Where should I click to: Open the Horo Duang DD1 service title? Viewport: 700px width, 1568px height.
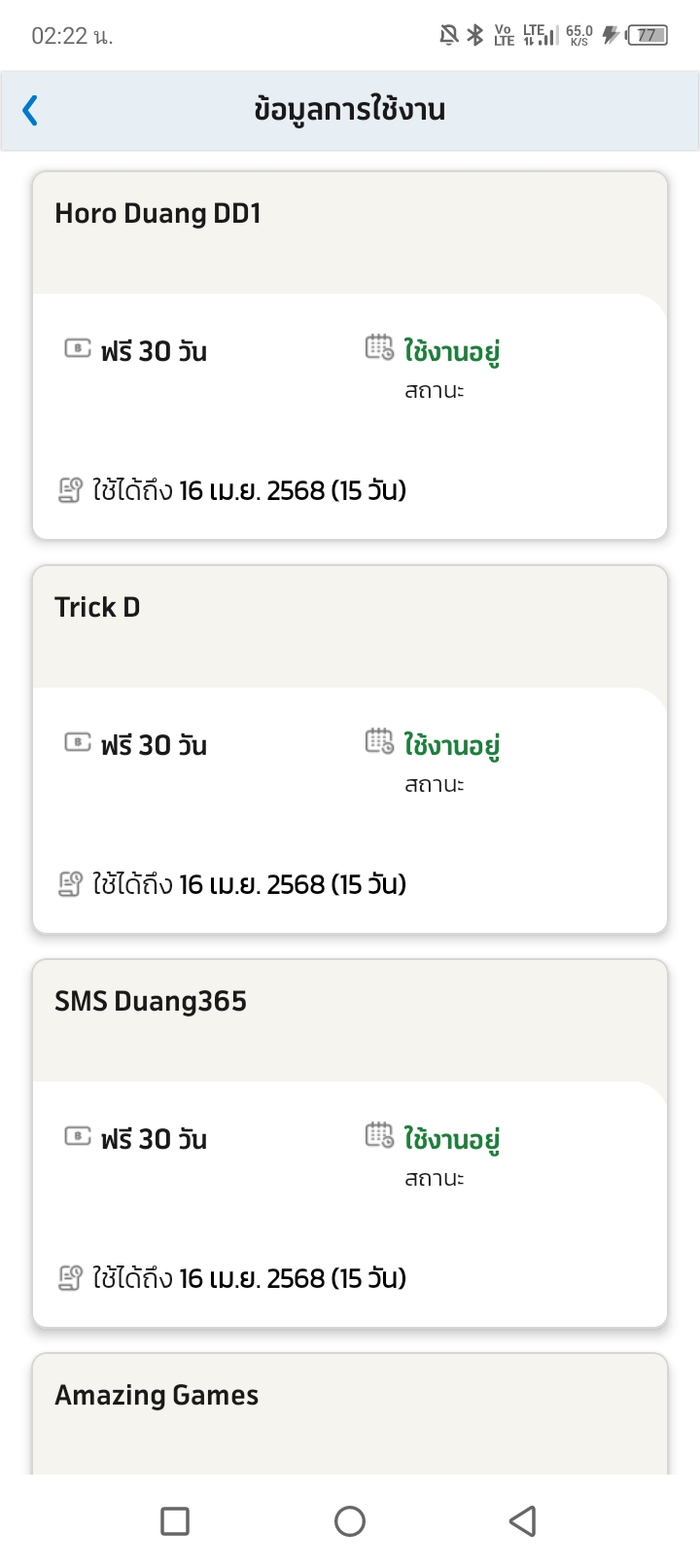tap(157, 214)
